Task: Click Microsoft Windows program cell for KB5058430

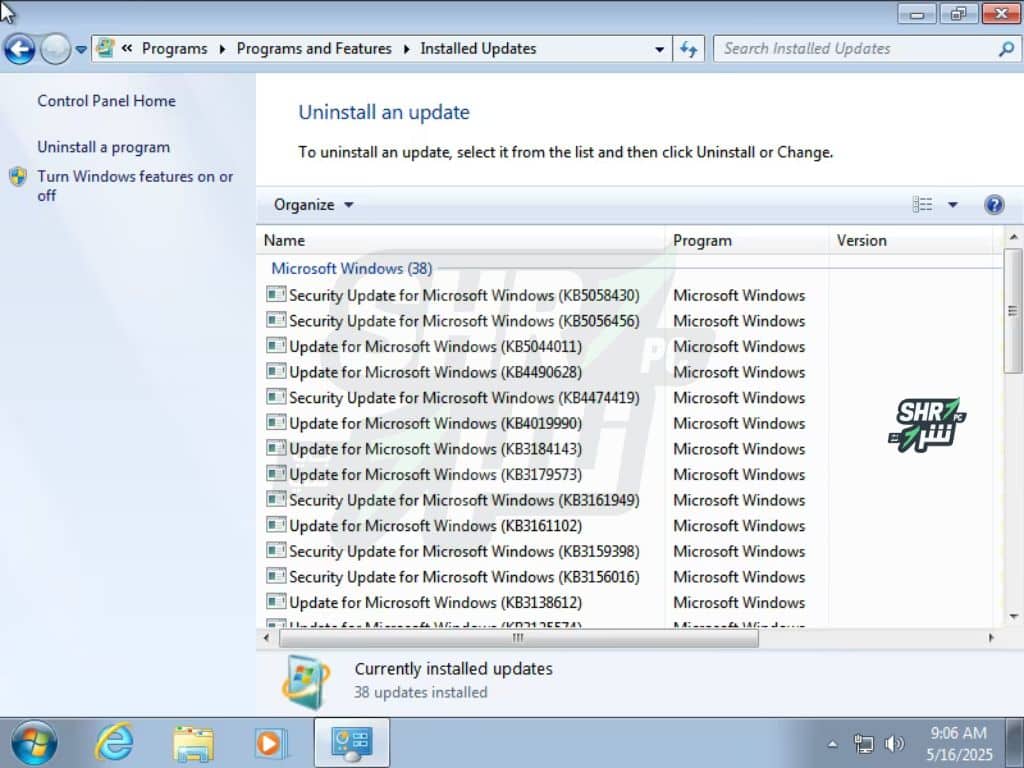Action: tap(739, 296)
